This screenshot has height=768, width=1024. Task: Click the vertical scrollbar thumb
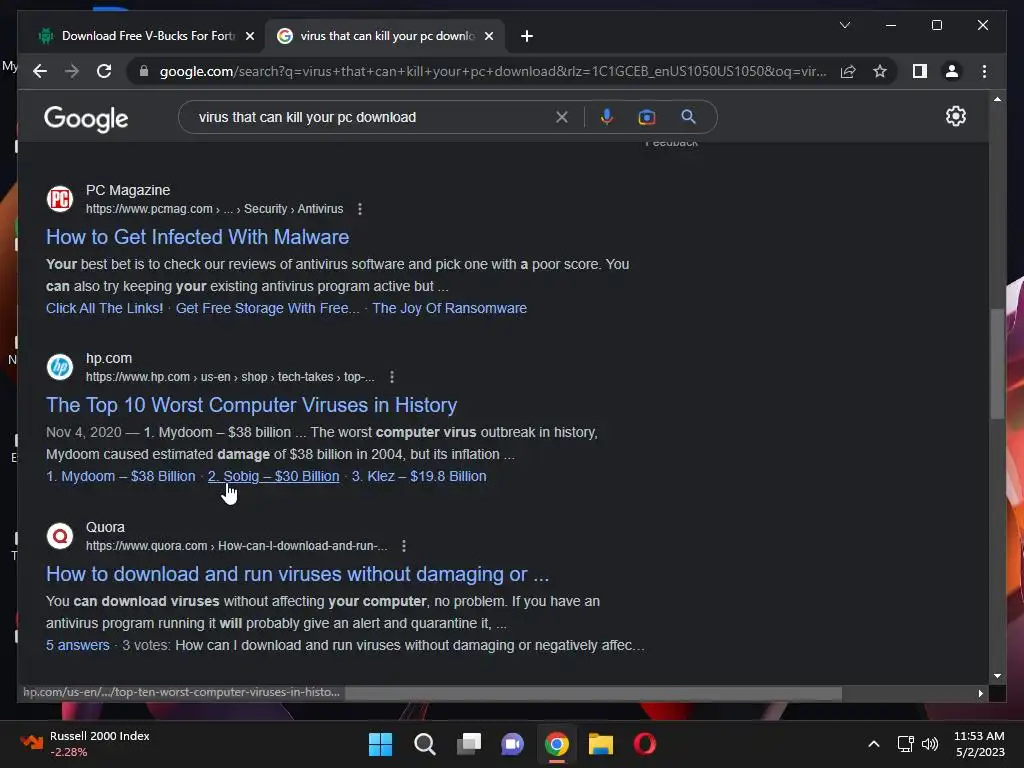[997, 363]
